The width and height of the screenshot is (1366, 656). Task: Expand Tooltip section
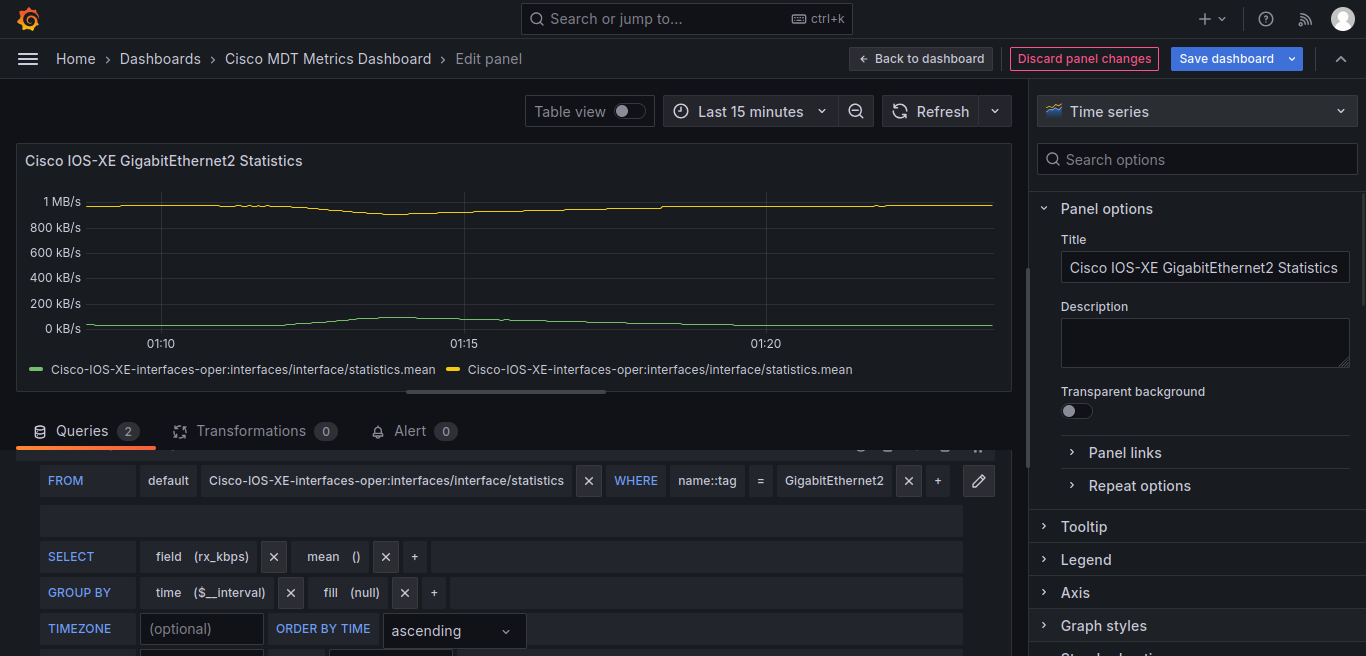pos(1084,527)
